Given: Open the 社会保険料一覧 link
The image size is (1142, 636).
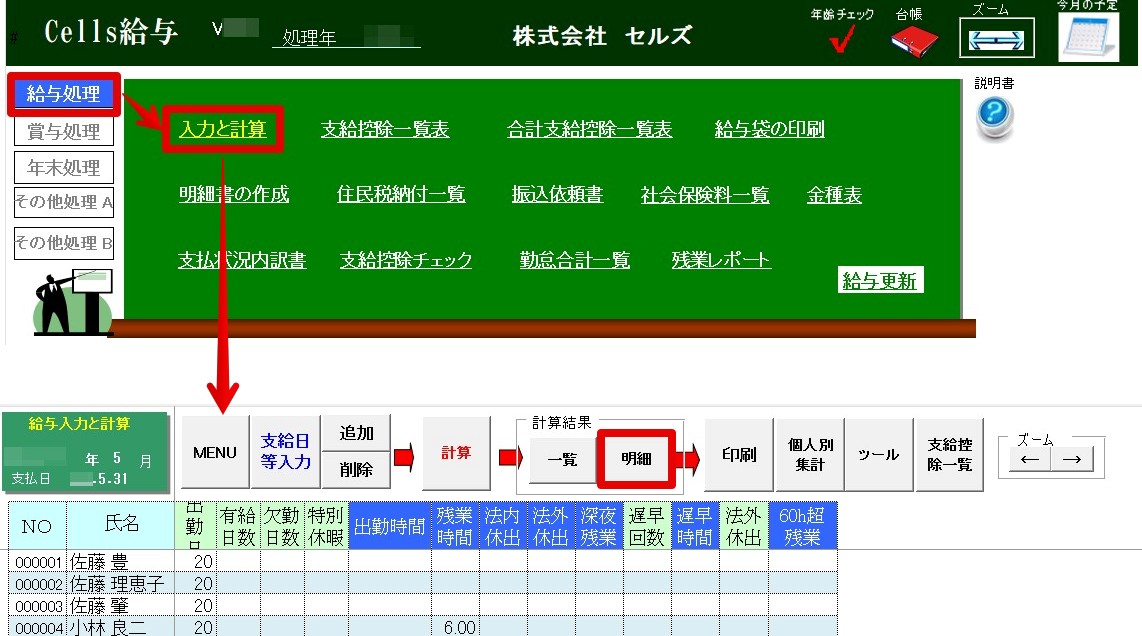Looking at the screenshot, I should [705, 195].
